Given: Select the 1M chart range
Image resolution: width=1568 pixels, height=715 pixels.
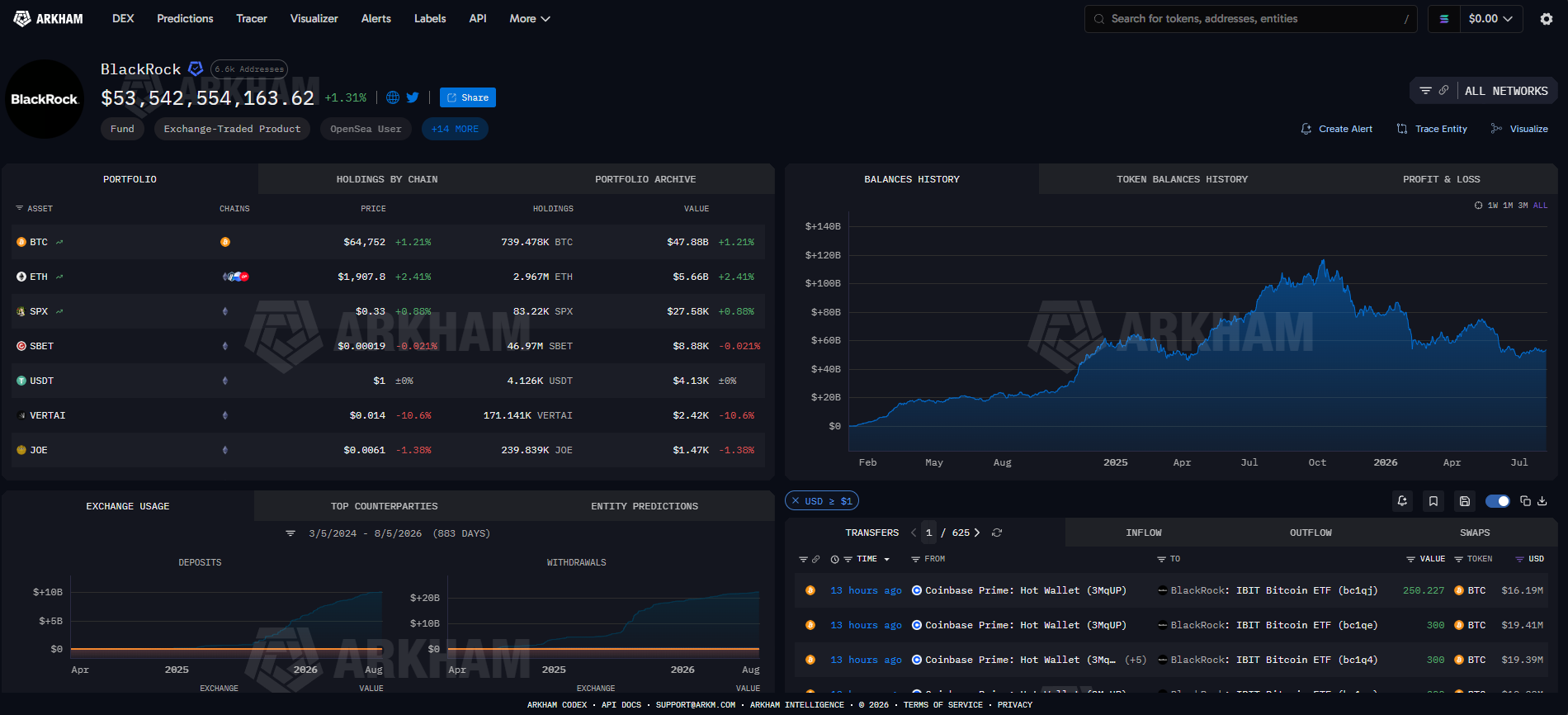Looking at the screenshot, I should click(x=1508, y=206).
